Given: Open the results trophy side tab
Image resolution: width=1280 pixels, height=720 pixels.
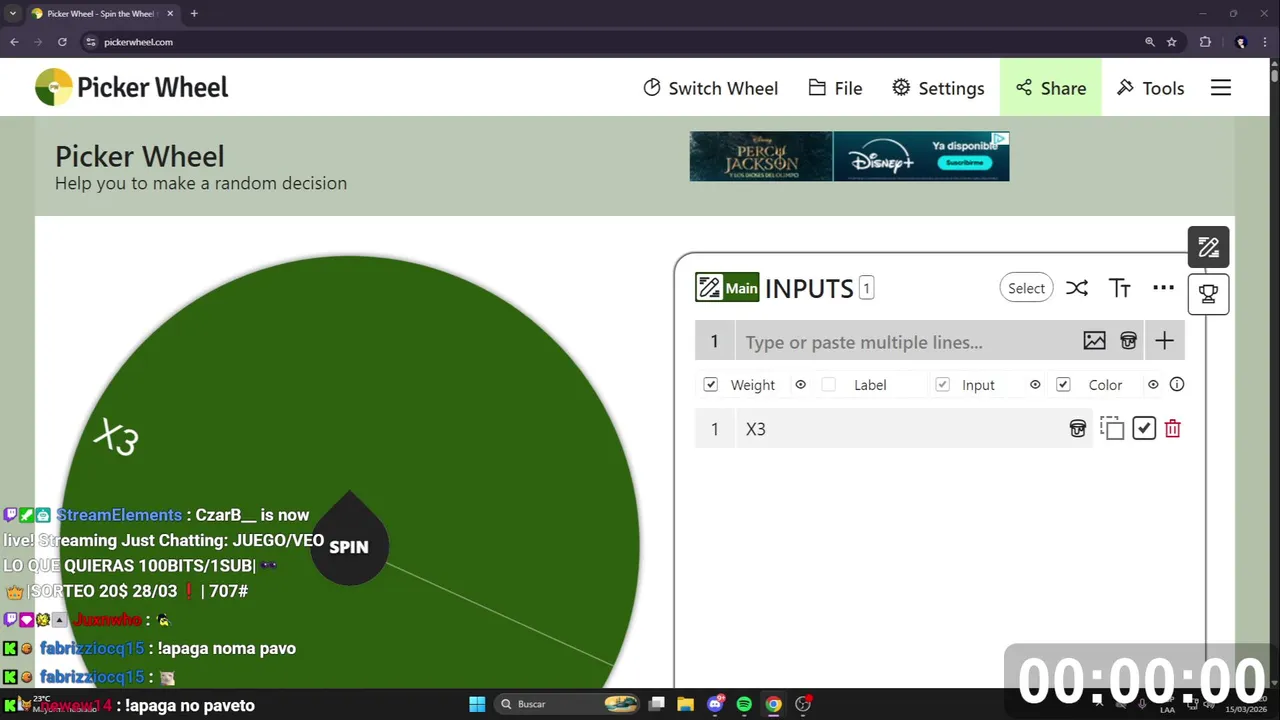Looking at the screenshot, I should pos(1208,294).
